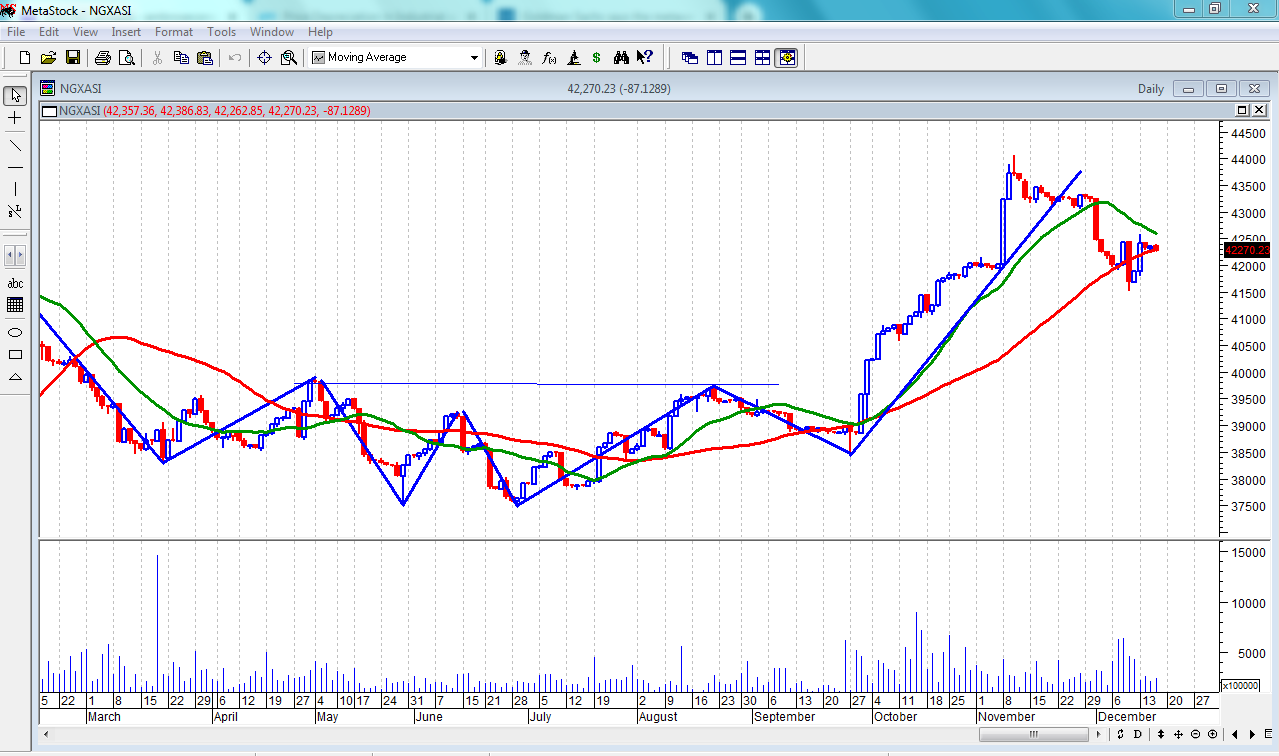Tile windows in stacked rows icon
Screen dimensions: 1279x756
click(x=738, y=58)
